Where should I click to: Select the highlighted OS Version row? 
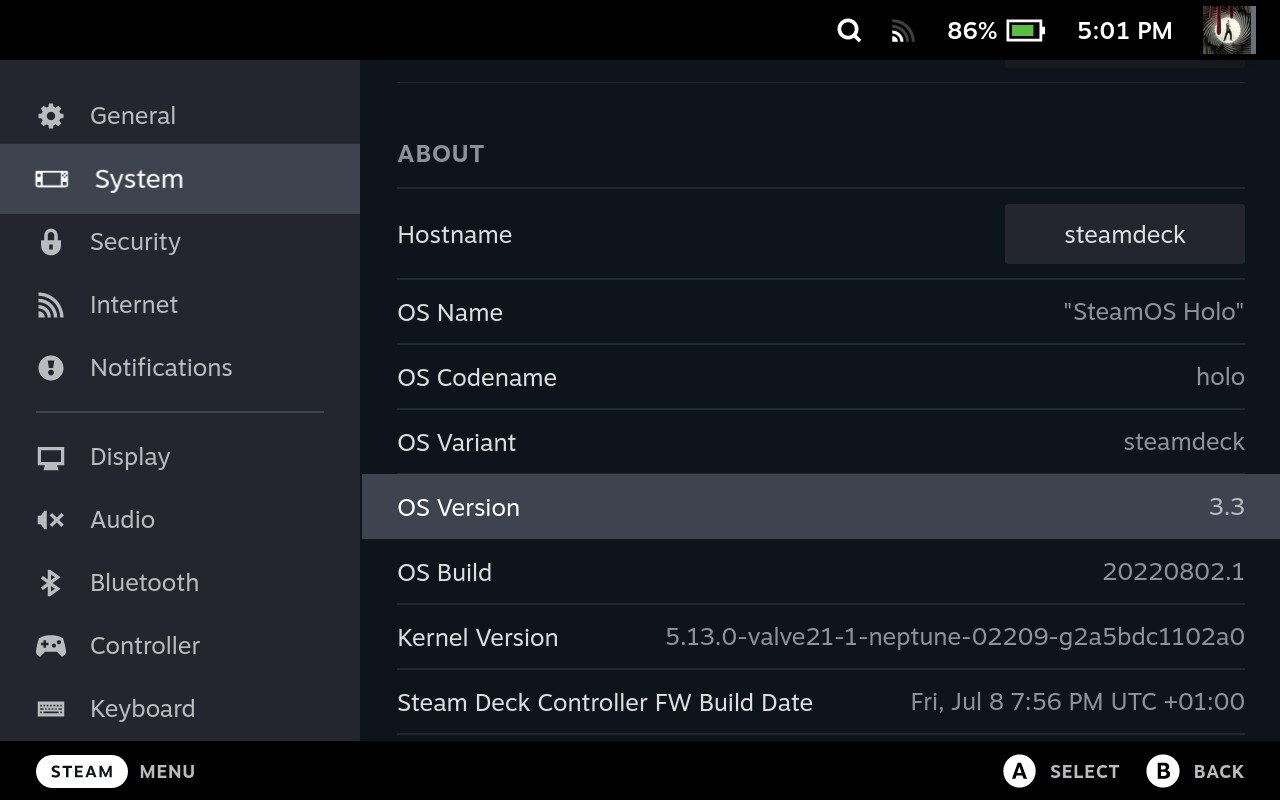[x=820, y=507]
